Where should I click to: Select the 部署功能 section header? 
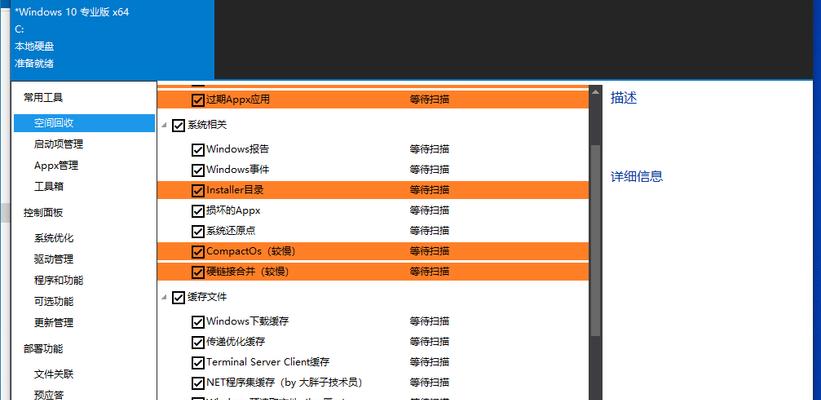click(x=43, y=349)
